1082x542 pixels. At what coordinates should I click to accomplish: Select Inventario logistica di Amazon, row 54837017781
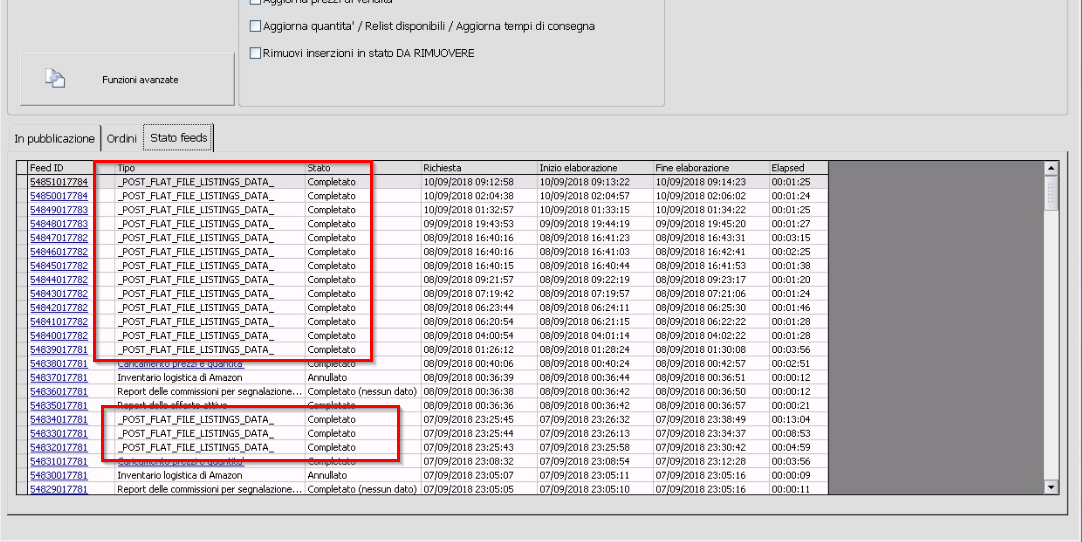coord(179,378)
